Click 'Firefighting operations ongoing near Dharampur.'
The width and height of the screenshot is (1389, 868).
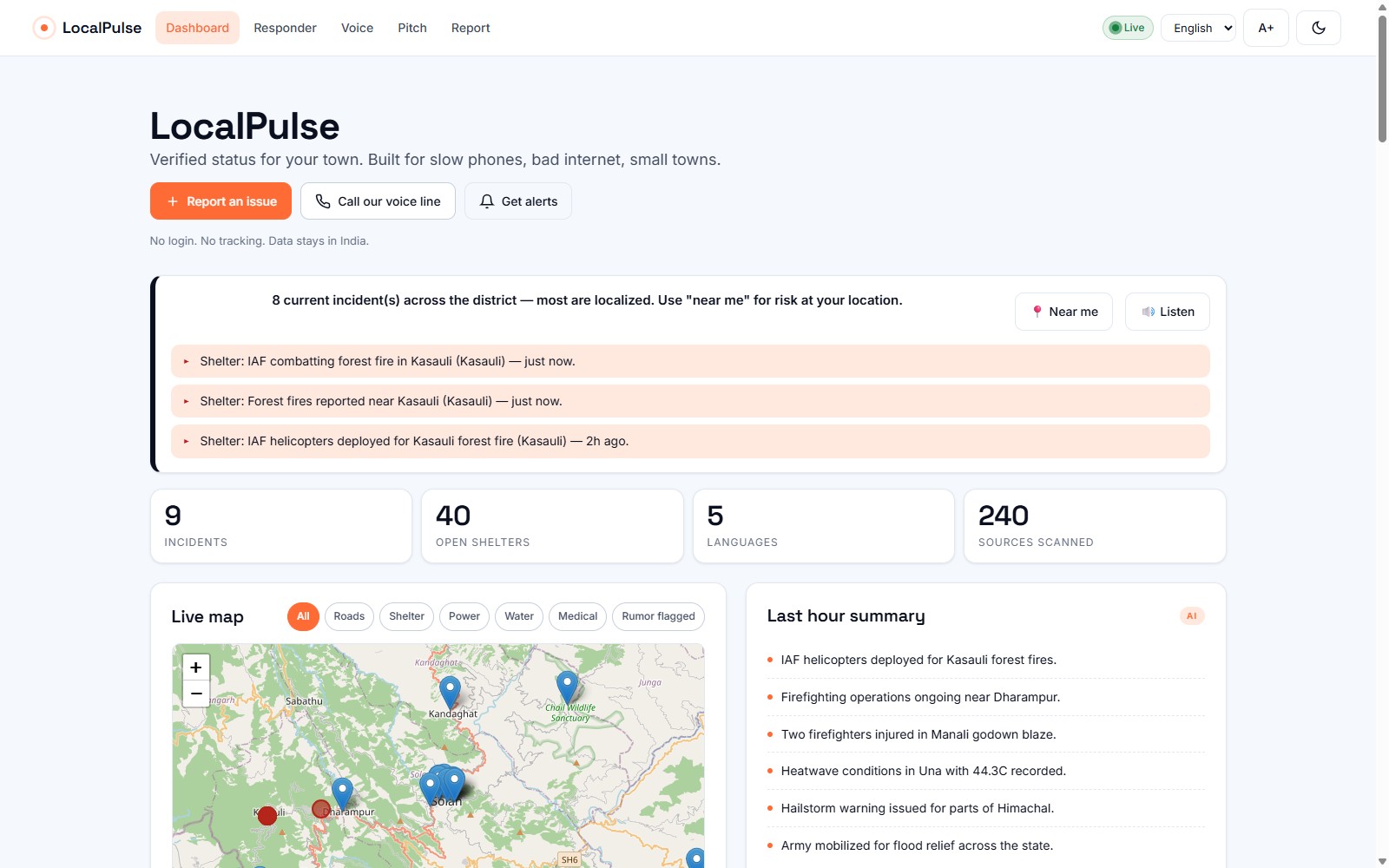point(920,697)
